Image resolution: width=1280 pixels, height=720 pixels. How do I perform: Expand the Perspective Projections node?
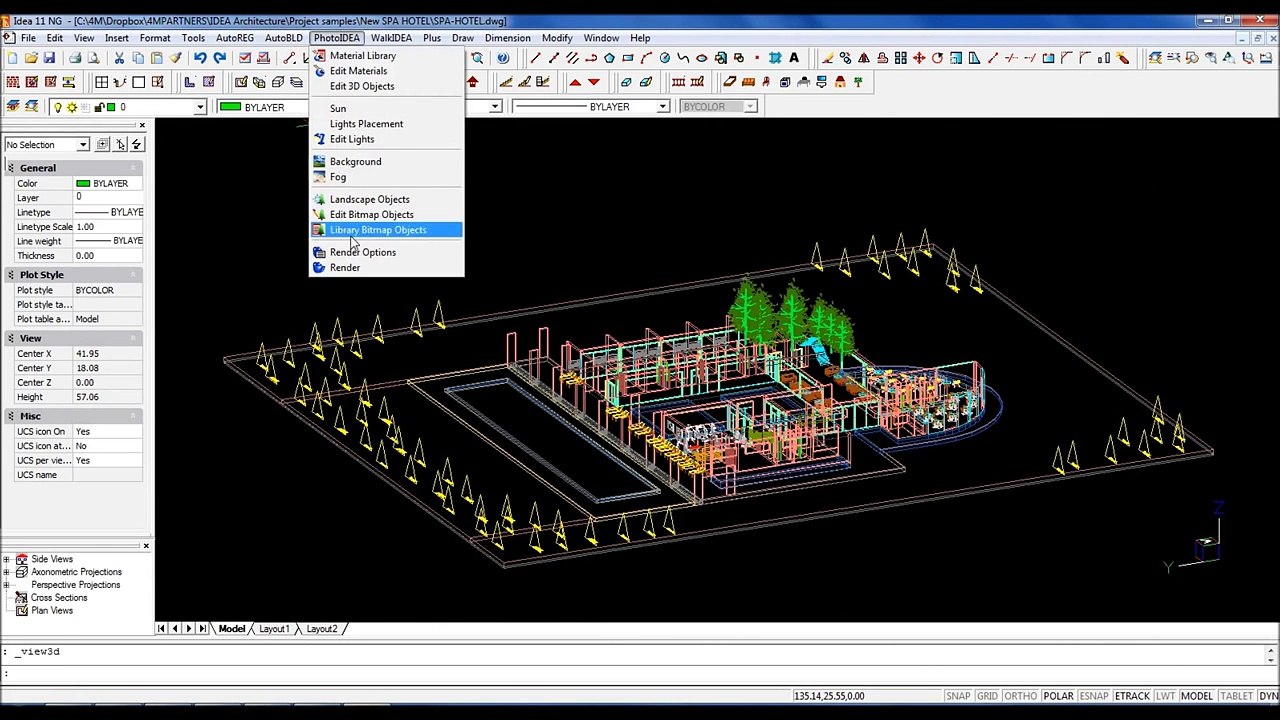tap(7, 585)
